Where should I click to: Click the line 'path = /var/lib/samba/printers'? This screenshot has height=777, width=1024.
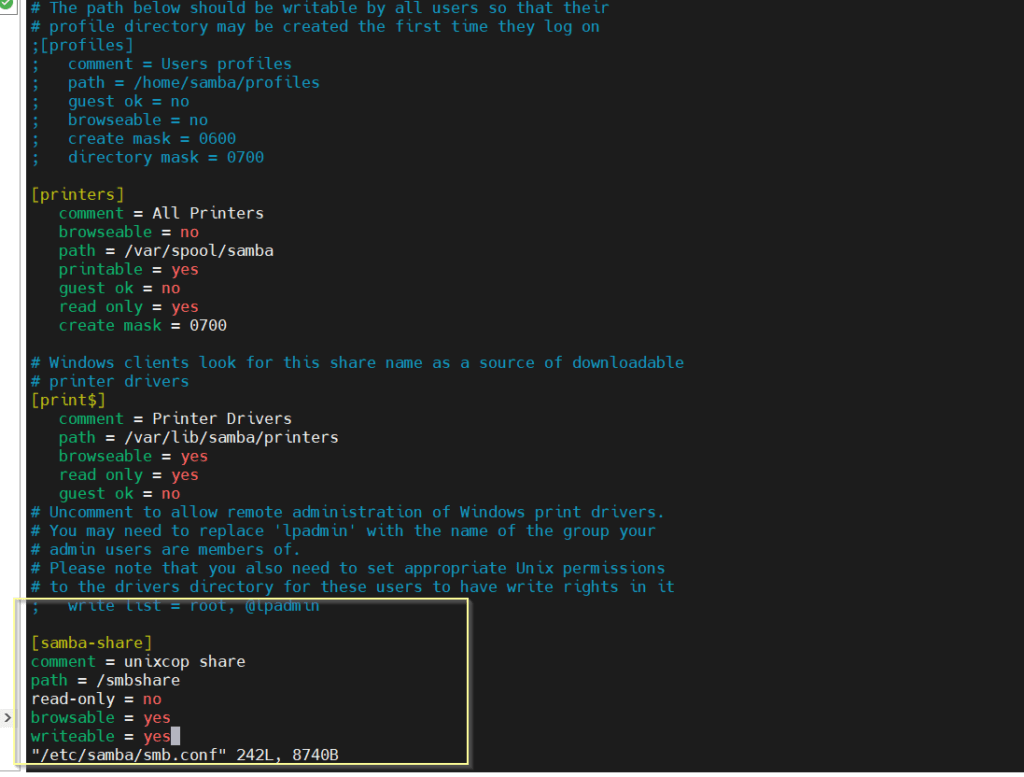click(x=199, y=437)
